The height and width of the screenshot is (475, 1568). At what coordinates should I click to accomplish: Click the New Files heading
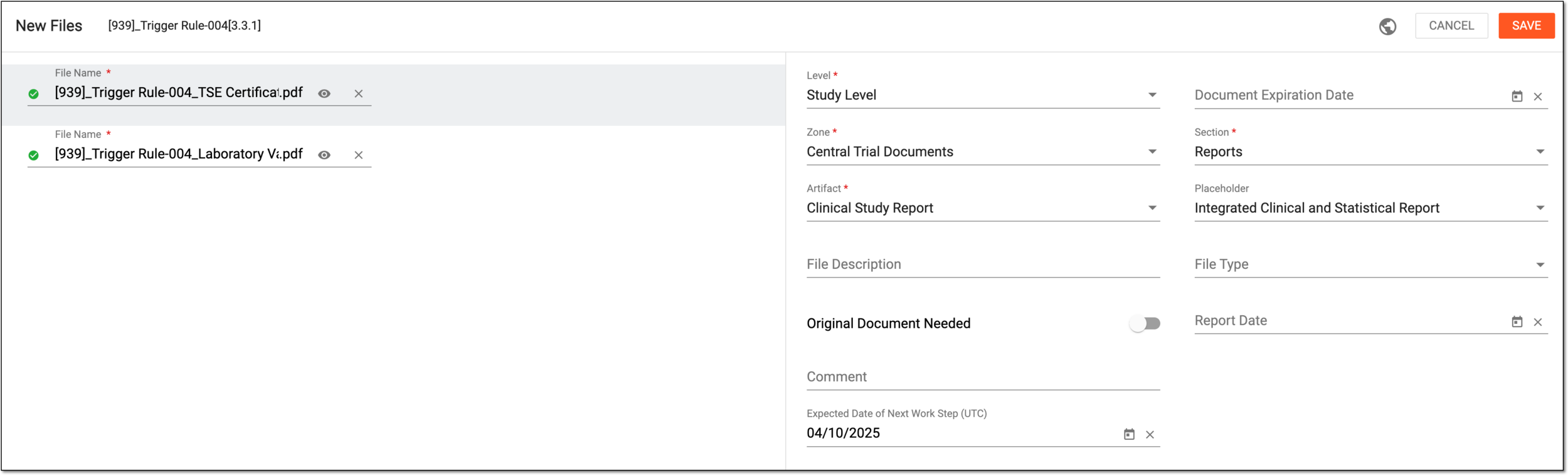tap(49, 26)
